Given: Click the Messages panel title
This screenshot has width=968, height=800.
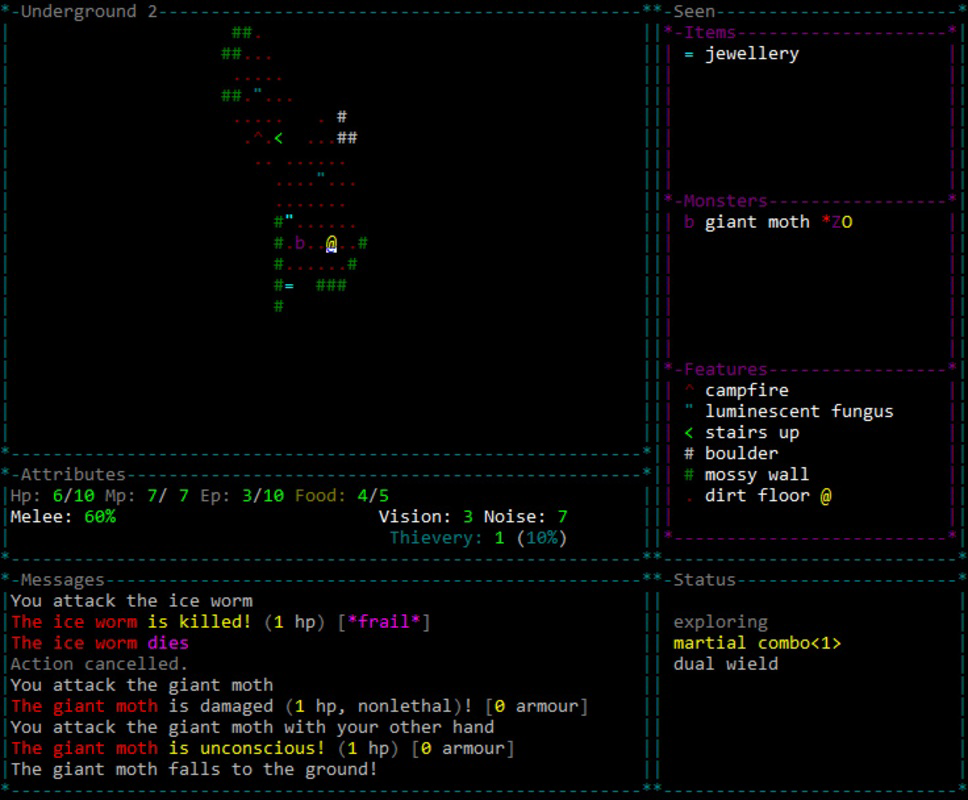Looking at the screenshot, I should (62, 580).
